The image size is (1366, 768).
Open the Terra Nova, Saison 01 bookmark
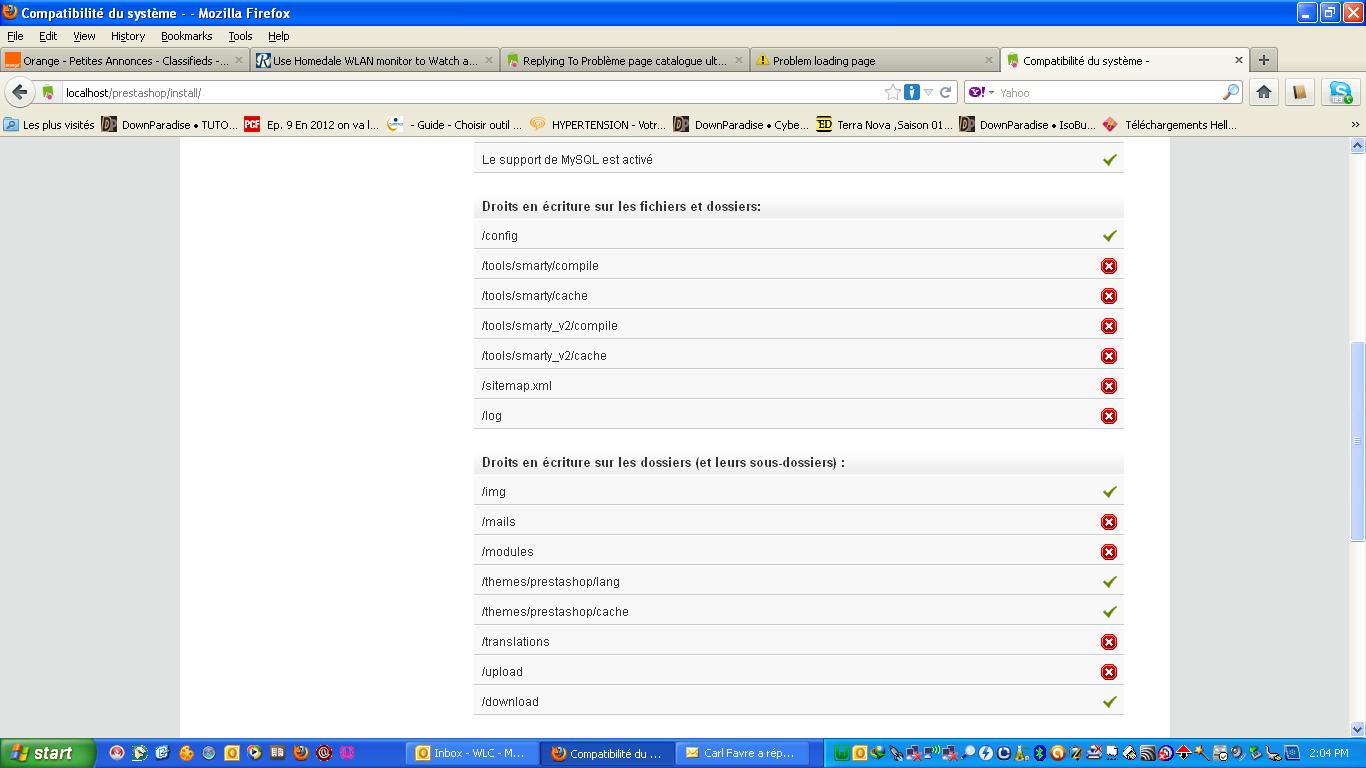(x=884, y=125)
